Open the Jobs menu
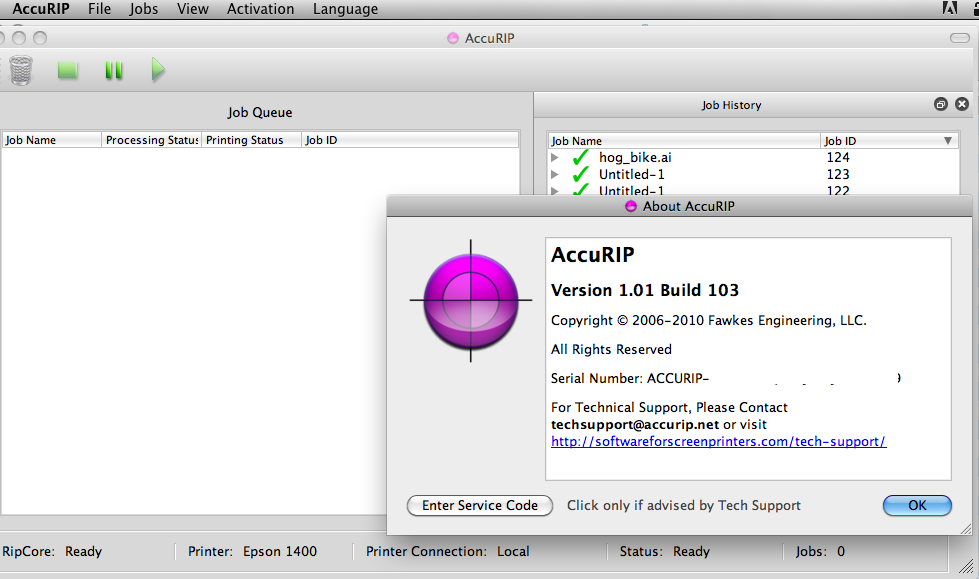Image resolution: width=979 pixels, height=579 pixels. click(x=144, y=9)
